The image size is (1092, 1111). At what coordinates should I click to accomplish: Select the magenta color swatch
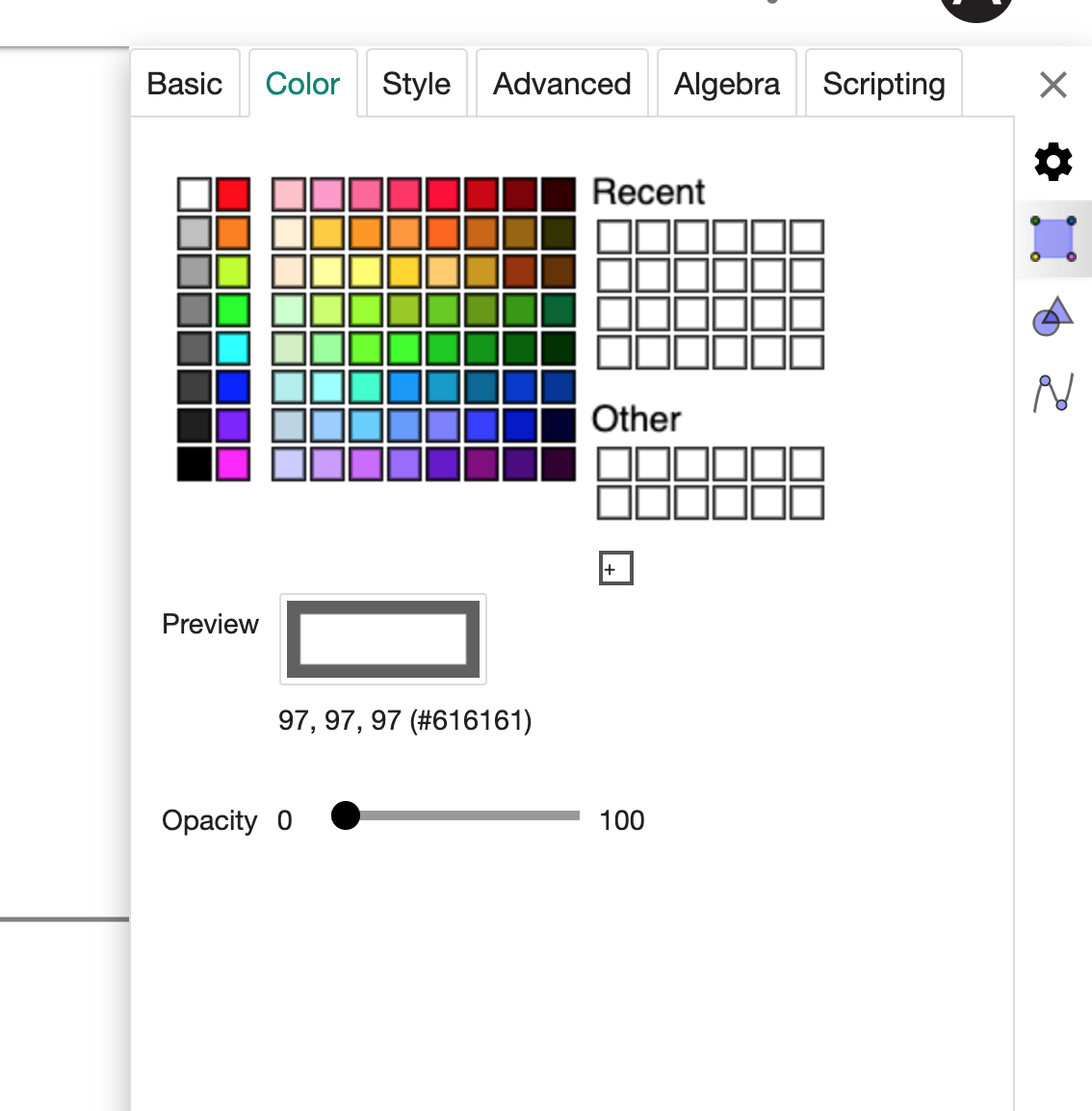pyautogui.click(x=233, y=464)
